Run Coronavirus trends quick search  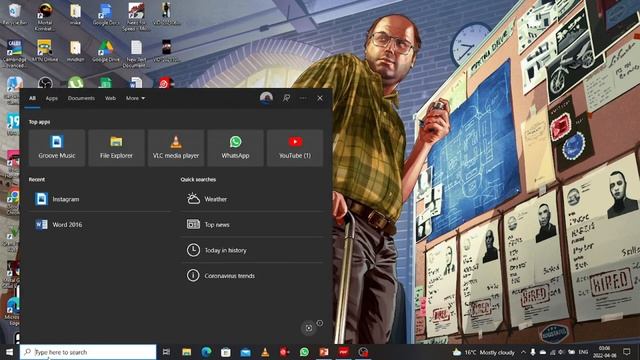click(x=252, y=276)
